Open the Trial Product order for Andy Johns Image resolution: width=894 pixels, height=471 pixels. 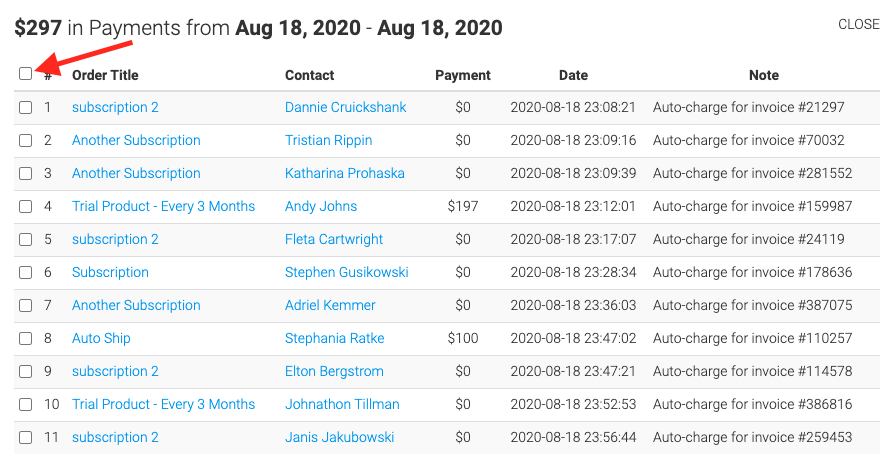pos(163,206)
